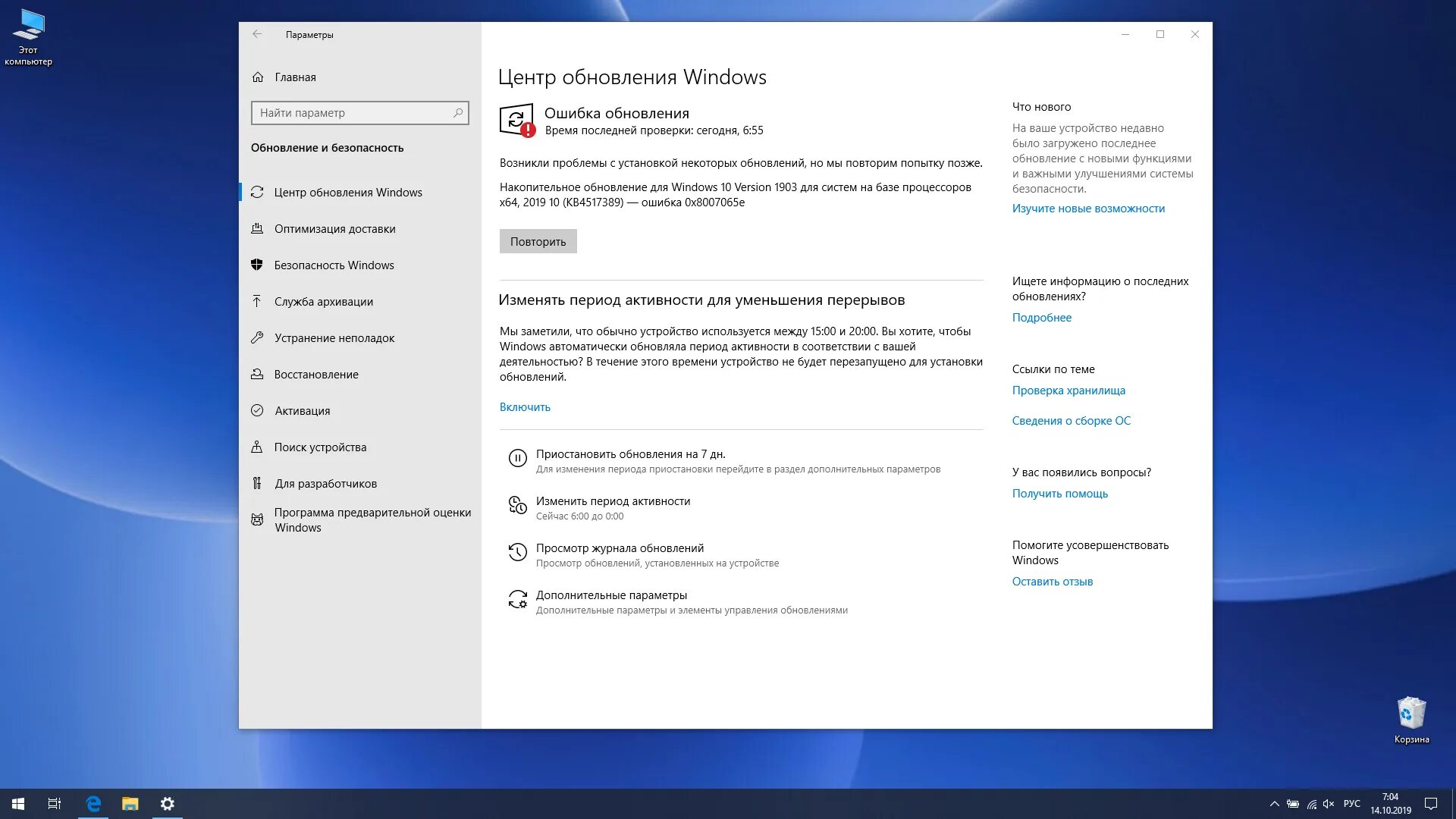Click the search magnifier icon
The width and height of the screenshot is (1456, 819).
pos(458,113)
